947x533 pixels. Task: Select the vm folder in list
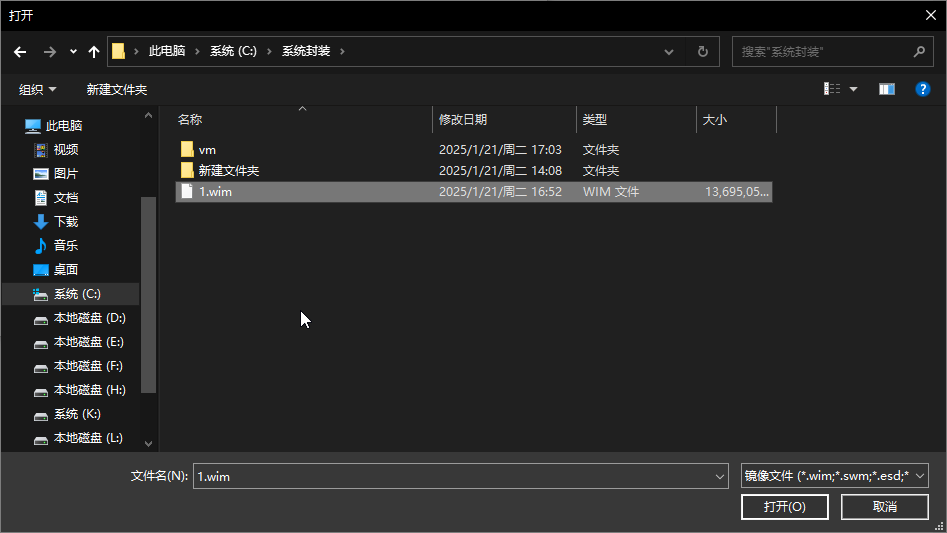click(207, 149)
